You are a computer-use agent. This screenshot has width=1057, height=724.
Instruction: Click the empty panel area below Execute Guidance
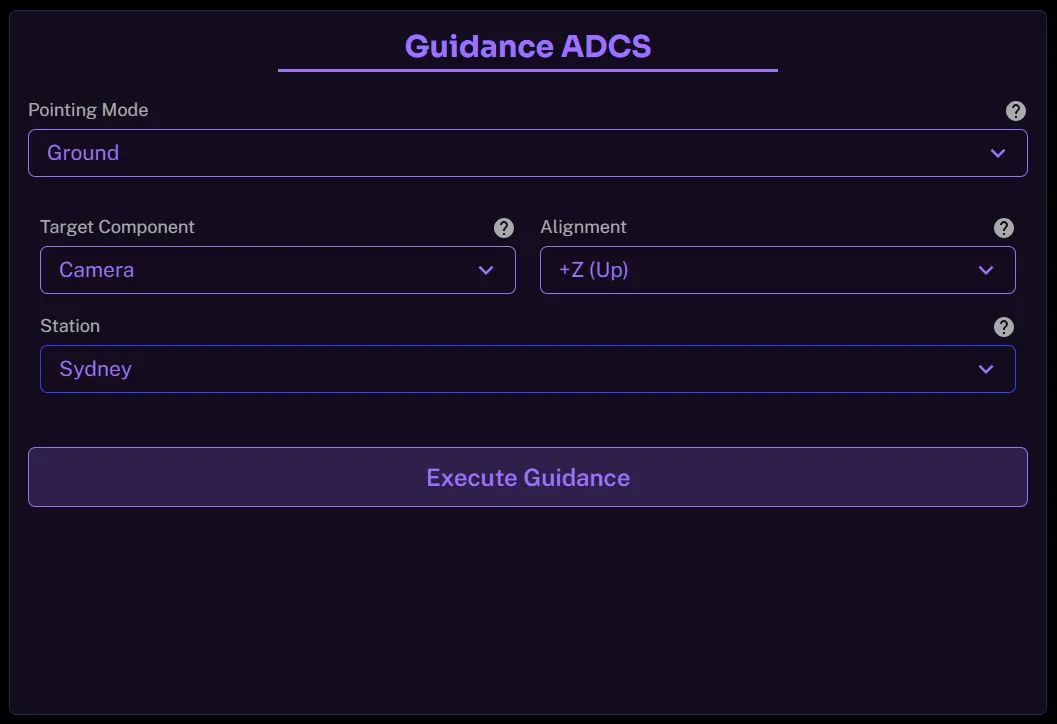point(528,610)
